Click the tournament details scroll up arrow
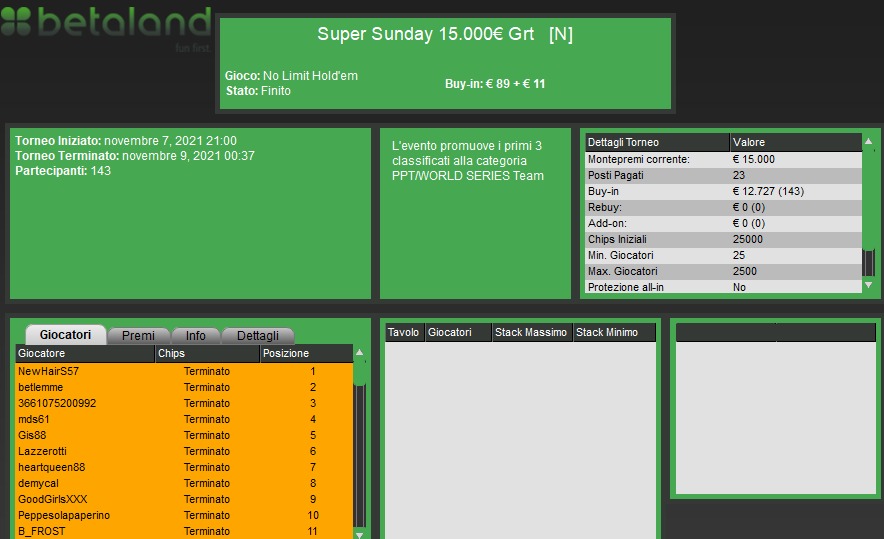The width and height of the screenshot is (884, 539). (869, 142)
